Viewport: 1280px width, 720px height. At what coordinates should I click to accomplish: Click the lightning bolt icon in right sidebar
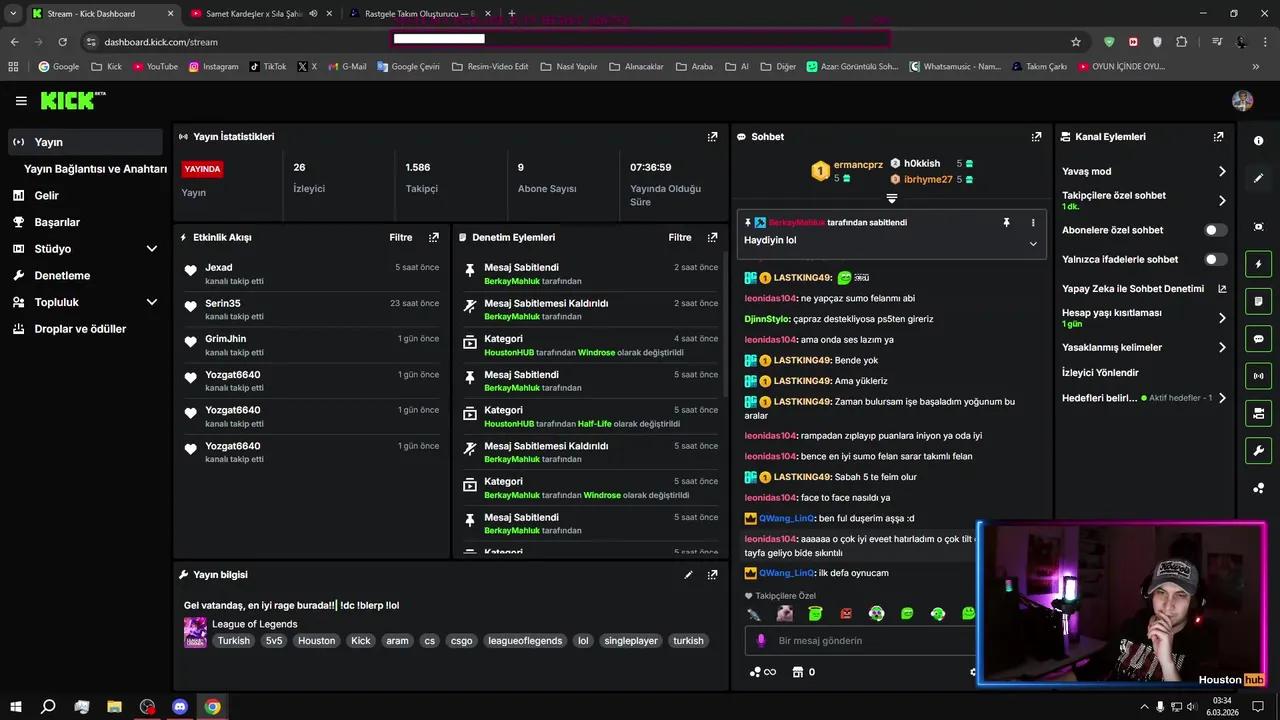click(1258, 264)
